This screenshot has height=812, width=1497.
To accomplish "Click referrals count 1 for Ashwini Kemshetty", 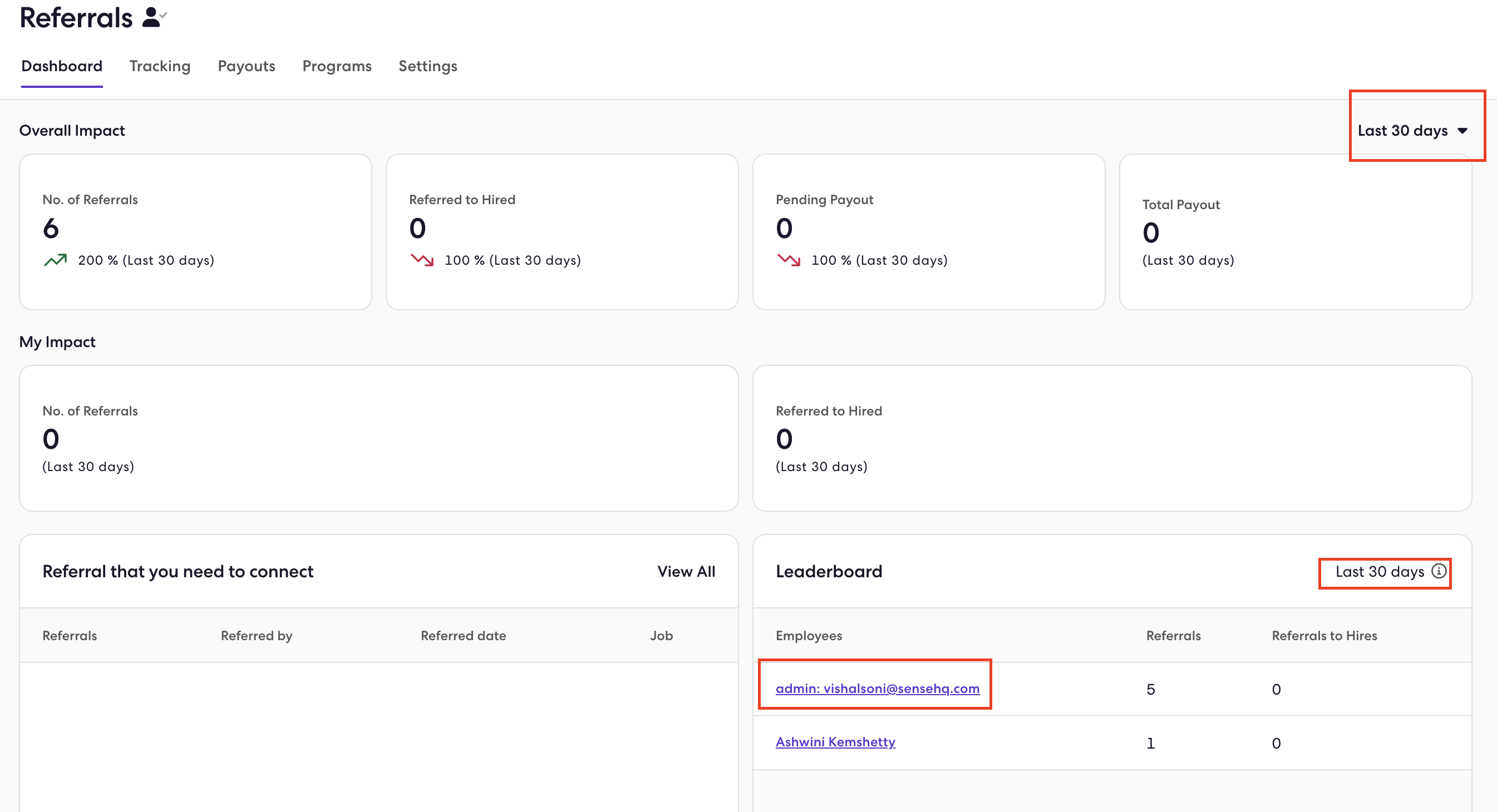I will click(1151, 743).
